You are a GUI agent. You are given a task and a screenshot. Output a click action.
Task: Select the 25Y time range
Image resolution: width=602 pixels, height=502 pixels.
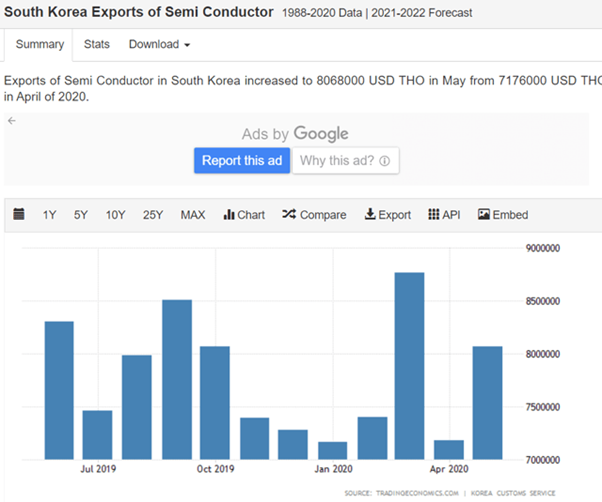[x=153, y=215]
